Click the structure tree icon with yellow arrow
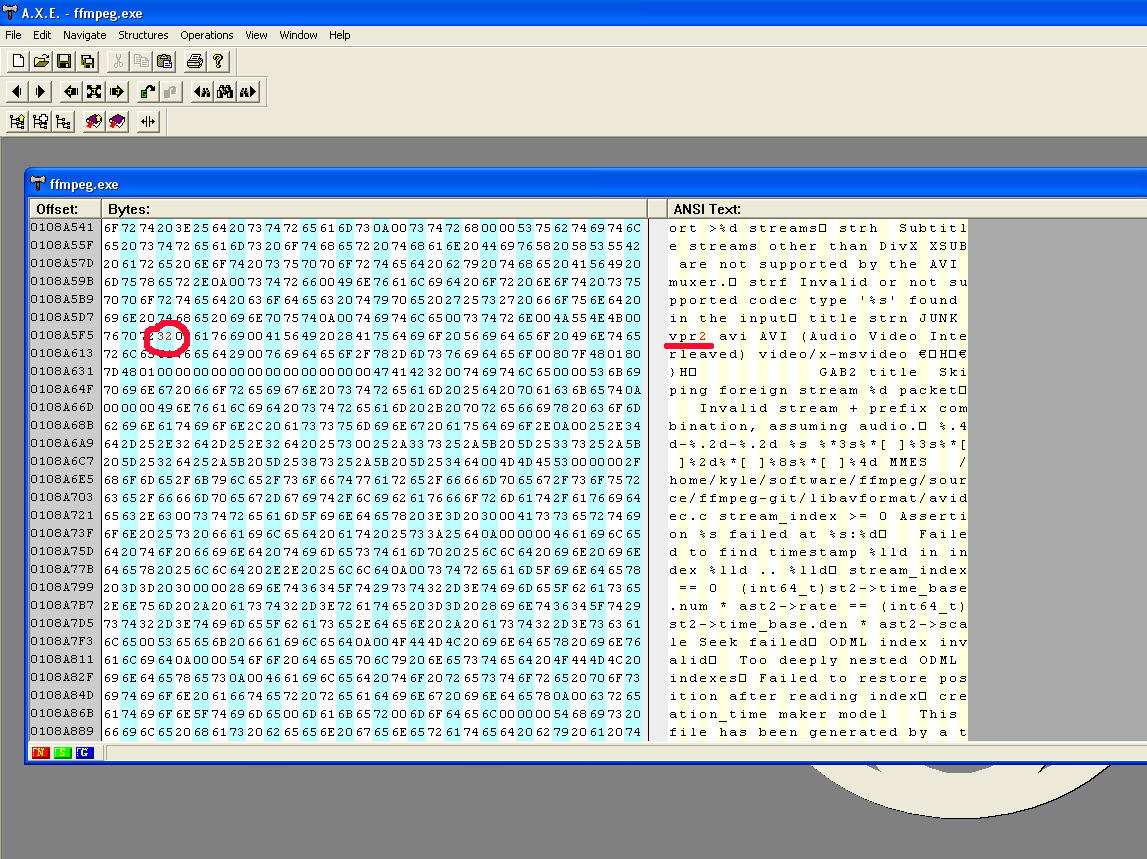The width and height of the screenshot is (1147, 859). 17,121
